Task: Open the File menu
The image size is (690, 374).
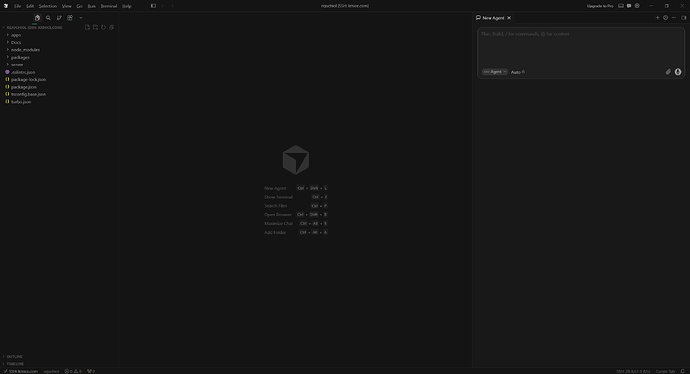Action: 18,6
